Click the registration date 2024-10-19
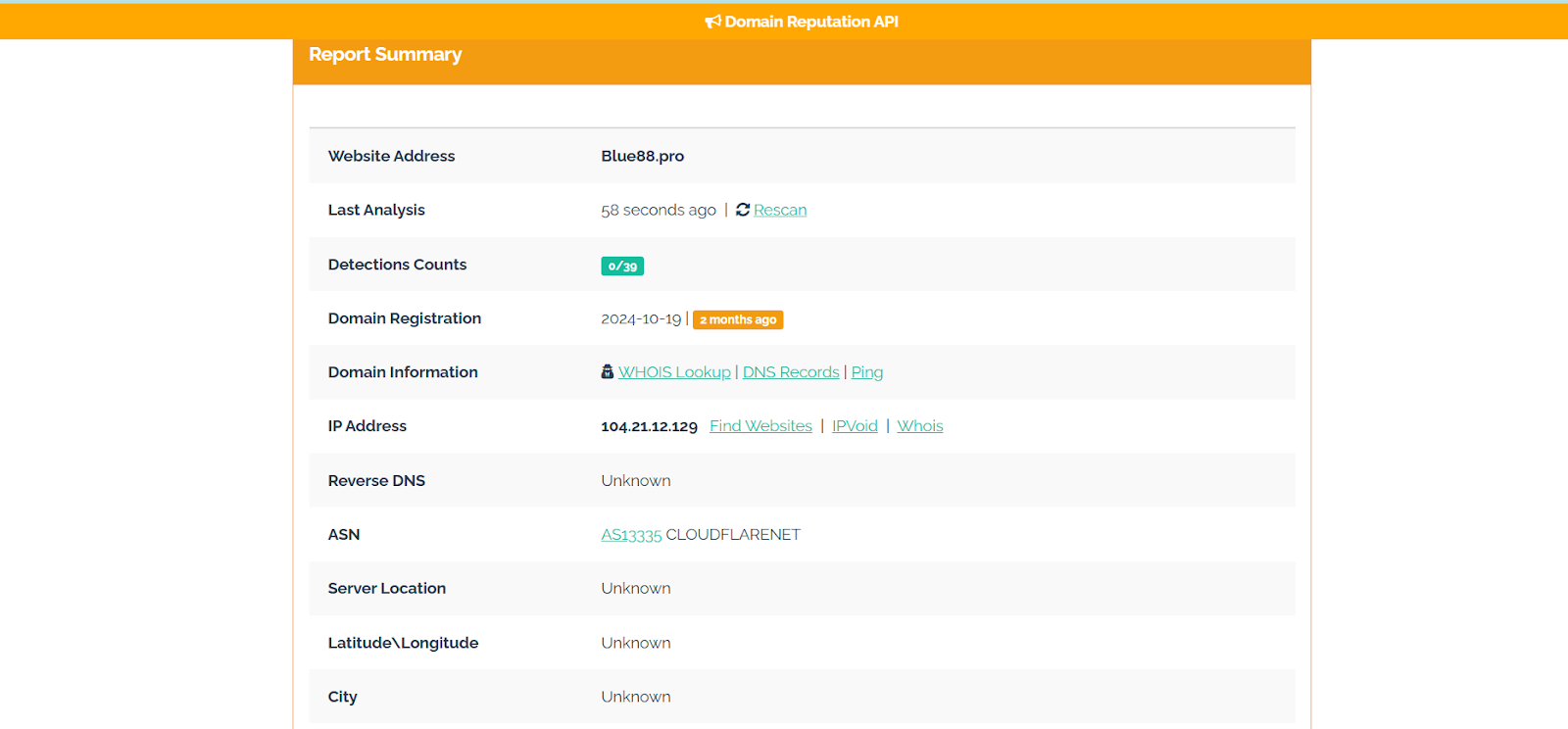 coord(641,318)
